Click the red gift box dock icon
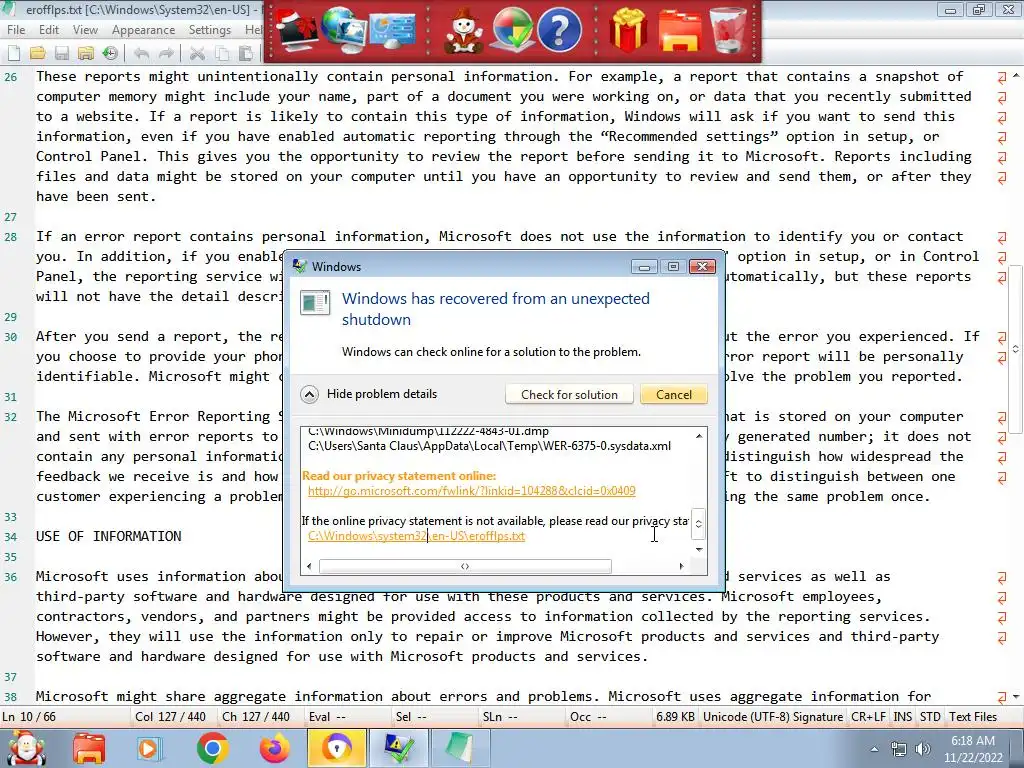 coord(628,29)
